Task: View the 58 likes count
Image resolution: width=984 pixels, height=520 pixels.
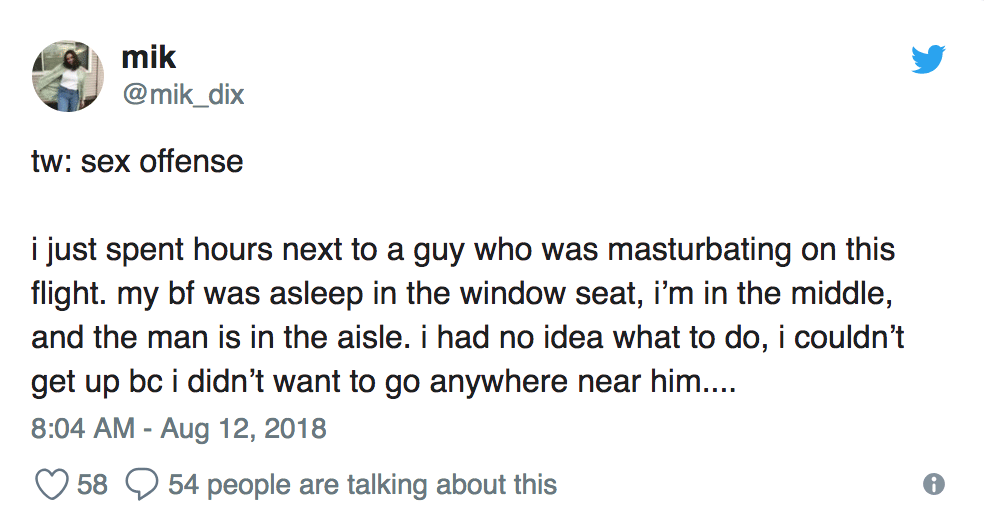Action: point(92,484)
